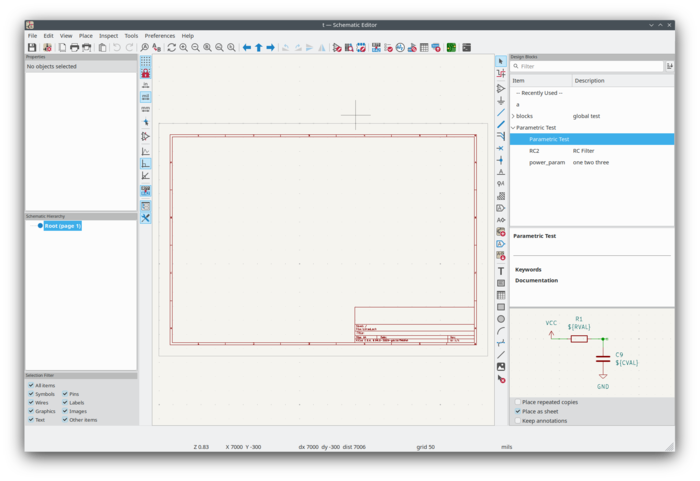This screenshot has width=700, height=481.
Task: Click the Save icon in the toolbar
Action: pyautogui.click(x=32, y=47)
